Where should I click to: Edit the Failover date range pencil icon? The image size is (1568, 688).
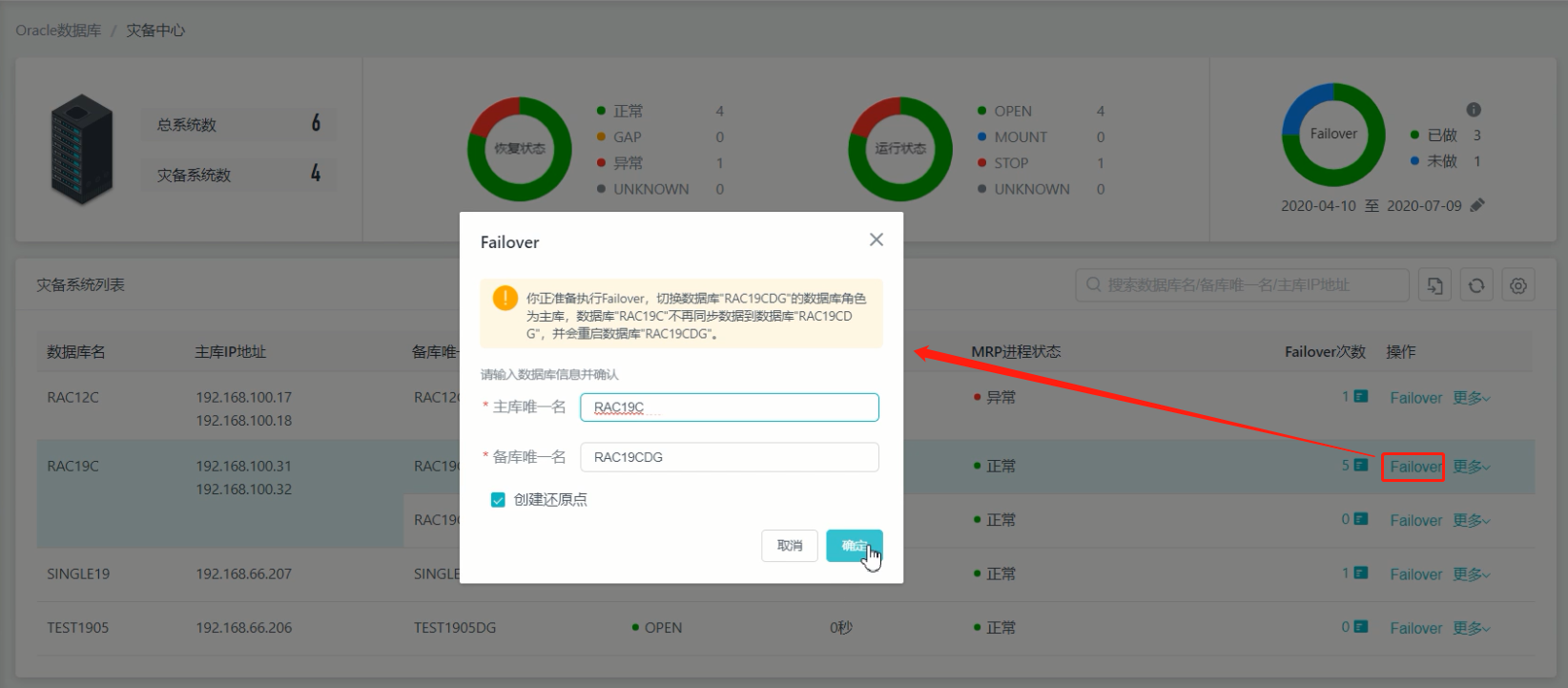1477,205
